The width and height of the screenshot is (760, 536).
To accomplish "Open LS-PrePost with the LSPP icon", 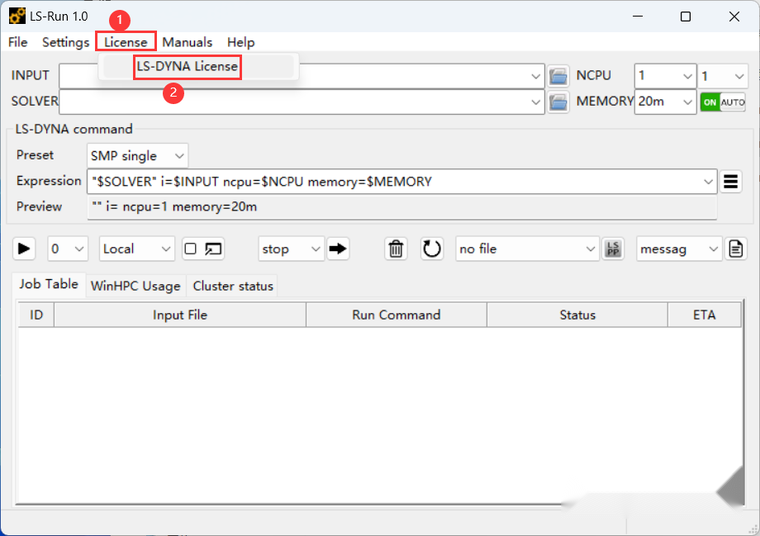I will point(613,249).
